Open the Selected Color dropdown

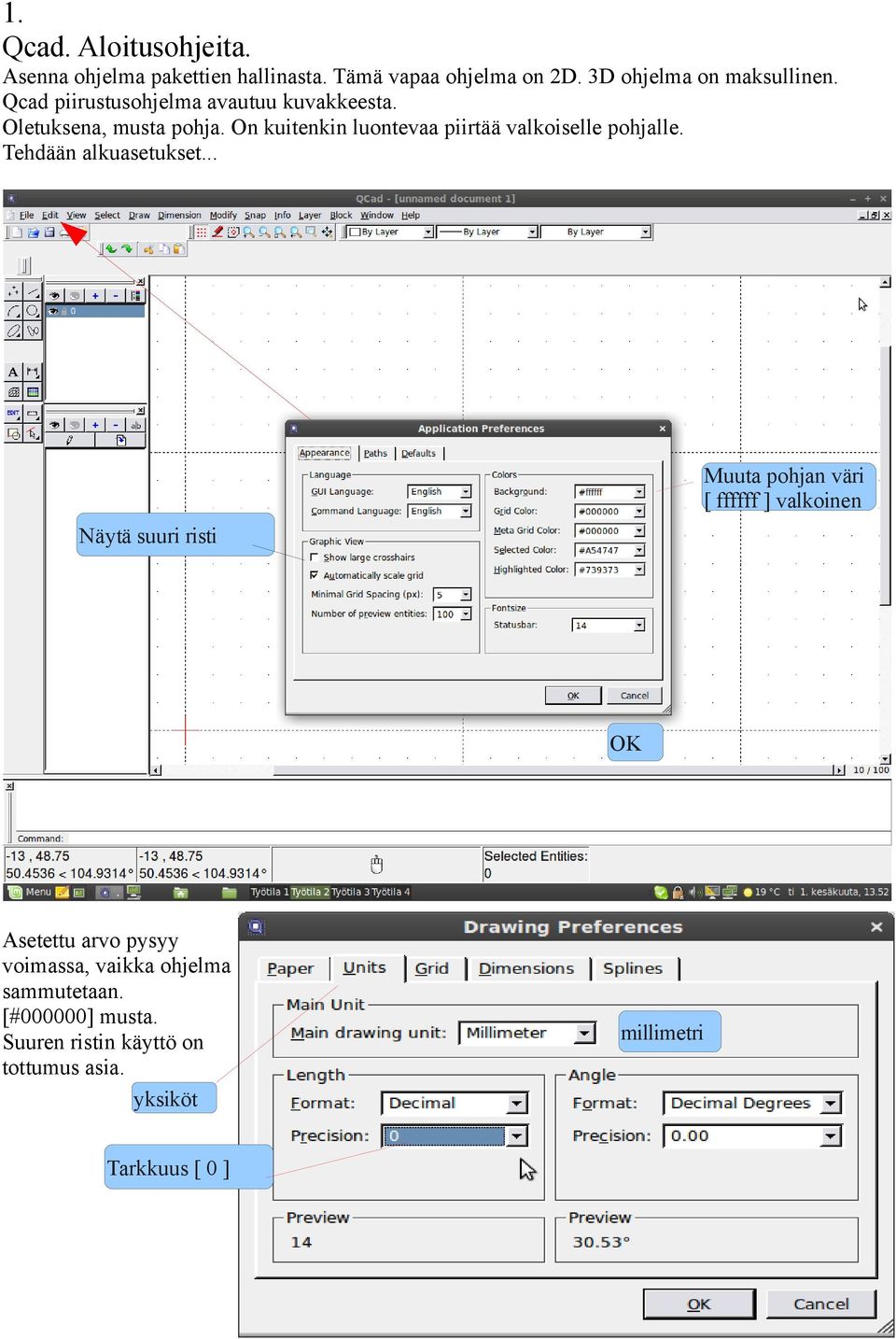tap(610, 551)
